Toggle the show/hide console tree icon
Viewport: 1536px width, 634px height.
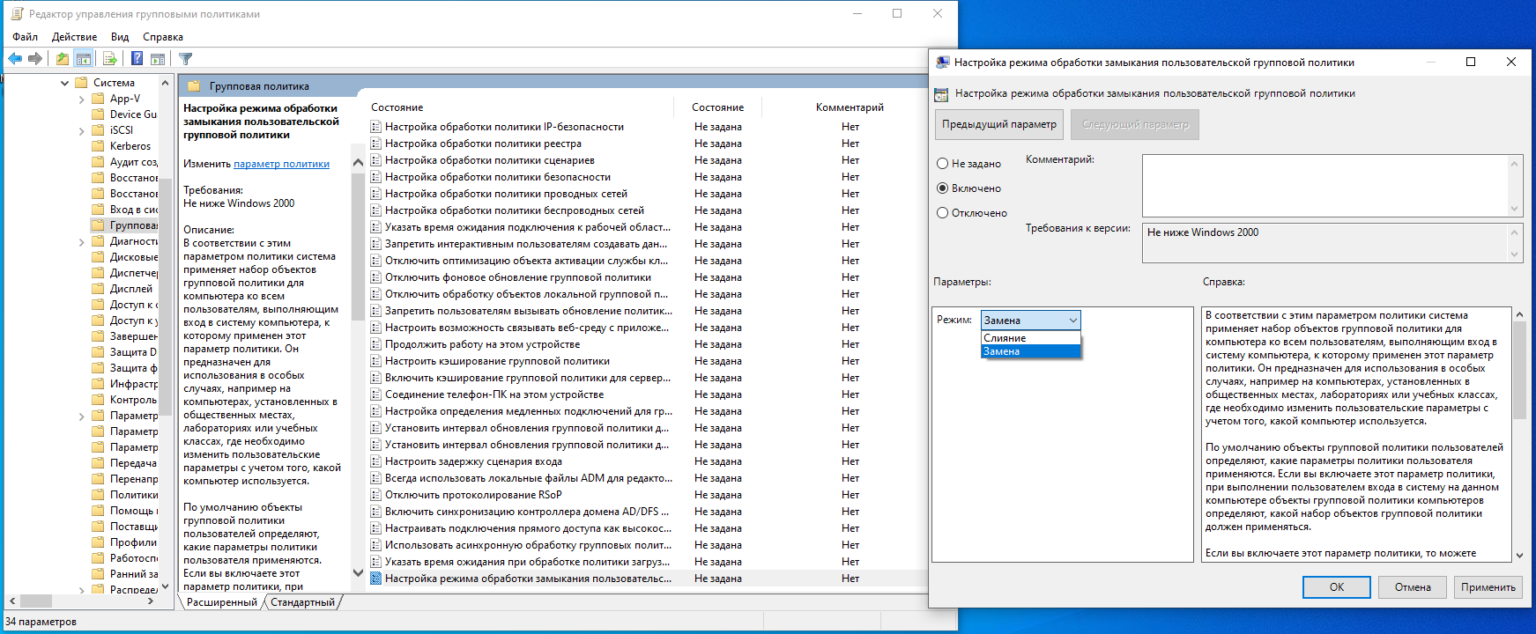click(84, 58)
